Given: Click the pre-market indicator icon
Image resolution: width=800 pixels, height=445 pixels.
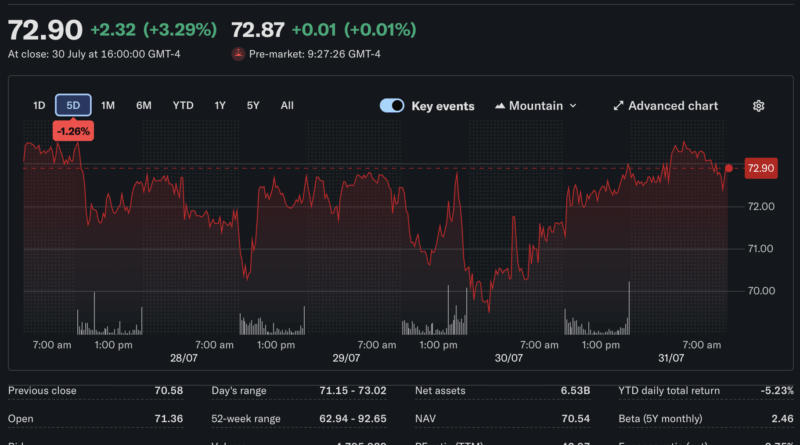Looking at the screenshot, I should tap(238, 54).
